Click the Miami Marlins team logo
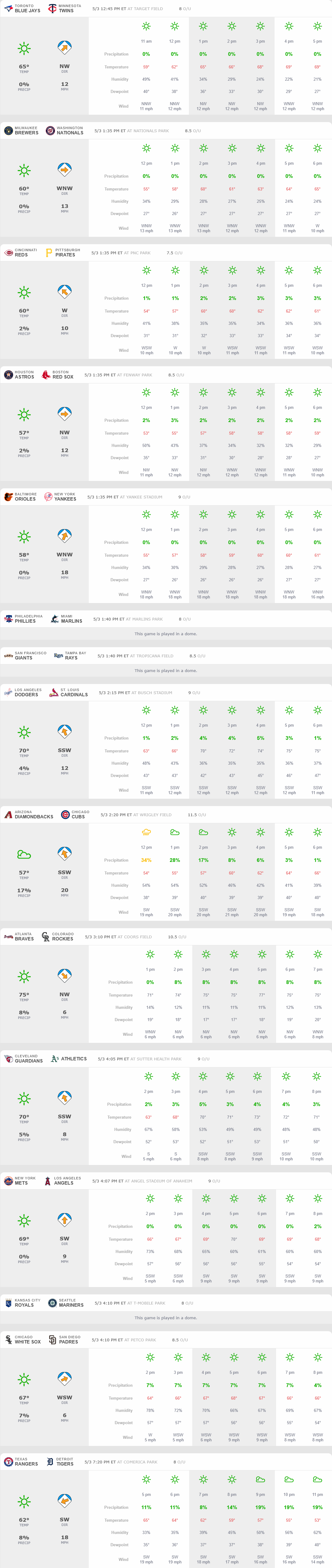Viewport: 332px width, 1568px height. (x=55, y=619)
